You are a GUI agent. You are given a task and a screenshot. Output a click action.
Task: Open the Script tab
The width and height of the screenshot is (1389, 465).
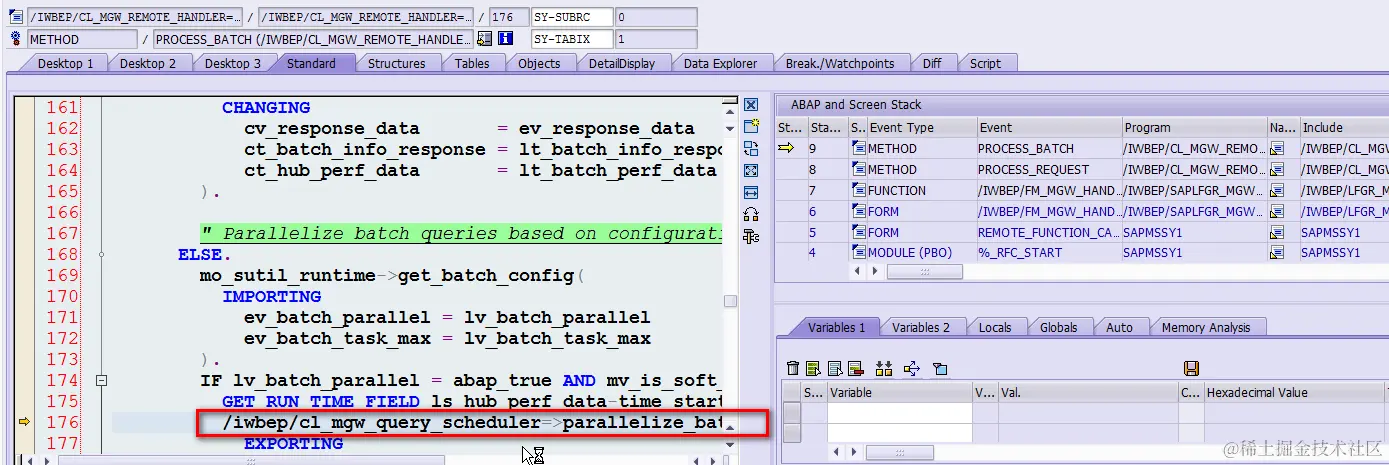(x=984, y=63)
